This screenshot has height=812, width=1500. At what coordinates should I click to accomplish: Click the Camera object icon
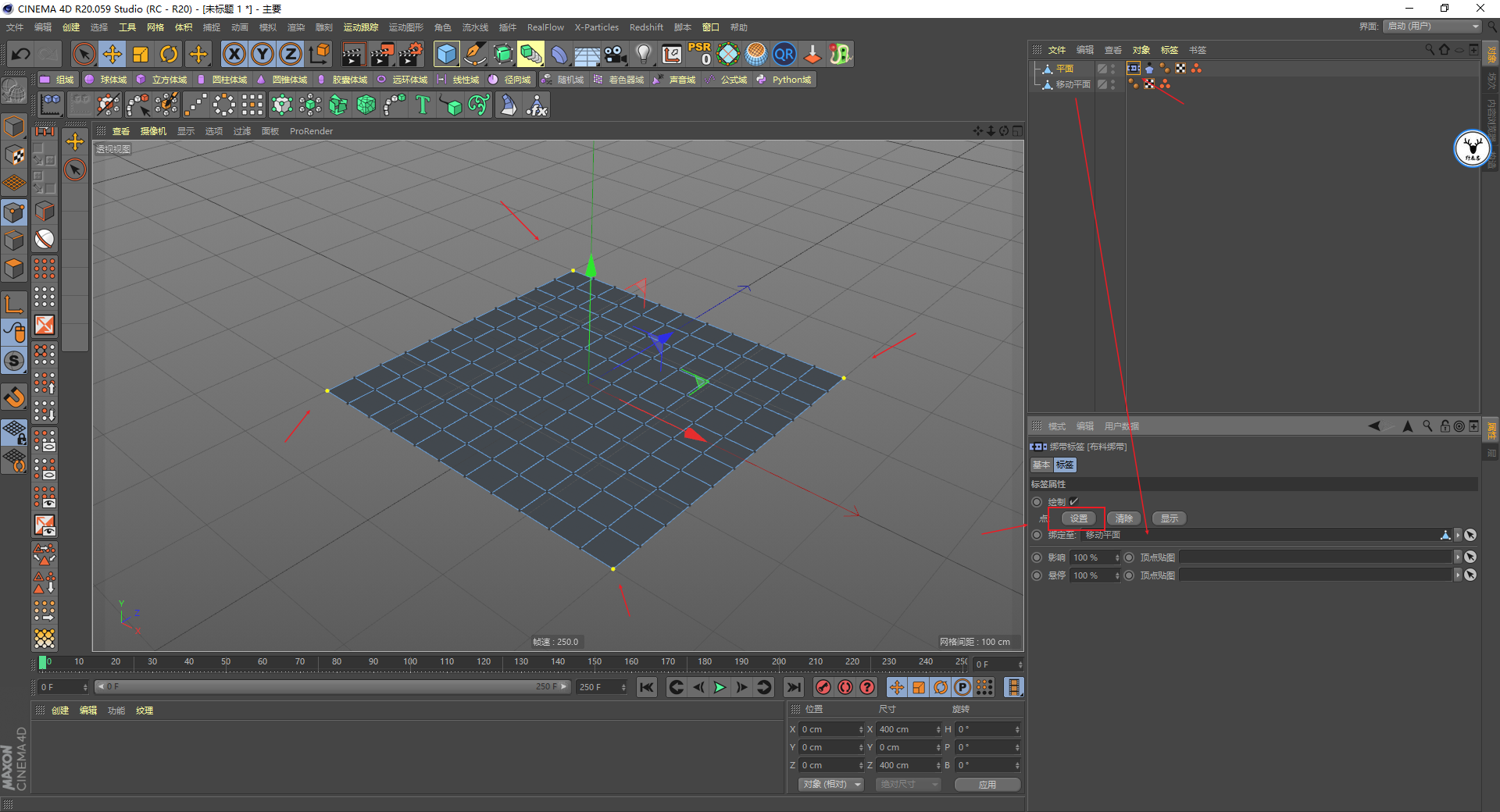pos(616,54)
